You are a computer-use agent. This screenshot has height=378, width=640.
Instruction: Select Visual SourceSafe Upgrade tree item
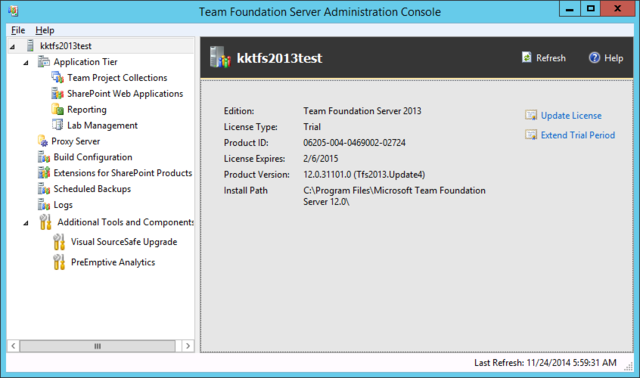click(124, 242)
